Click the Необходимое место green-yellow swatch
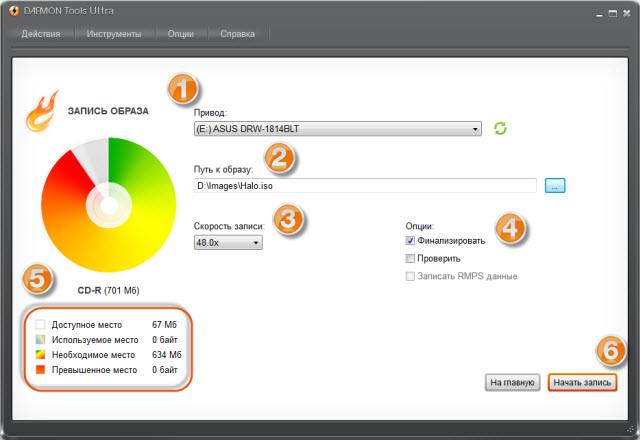The image size is (640, 440). tap(40, 355)
